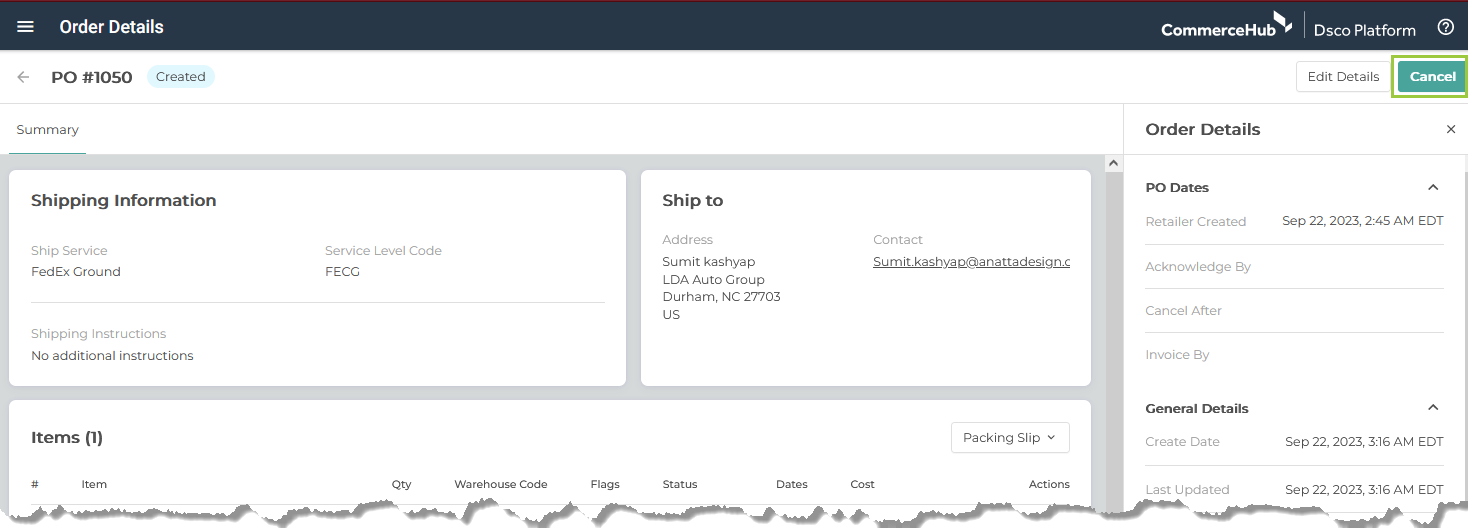1468x528 pixels.
Task: Click the Status column header
Action: pyautogui.click(x=680, y=484)
